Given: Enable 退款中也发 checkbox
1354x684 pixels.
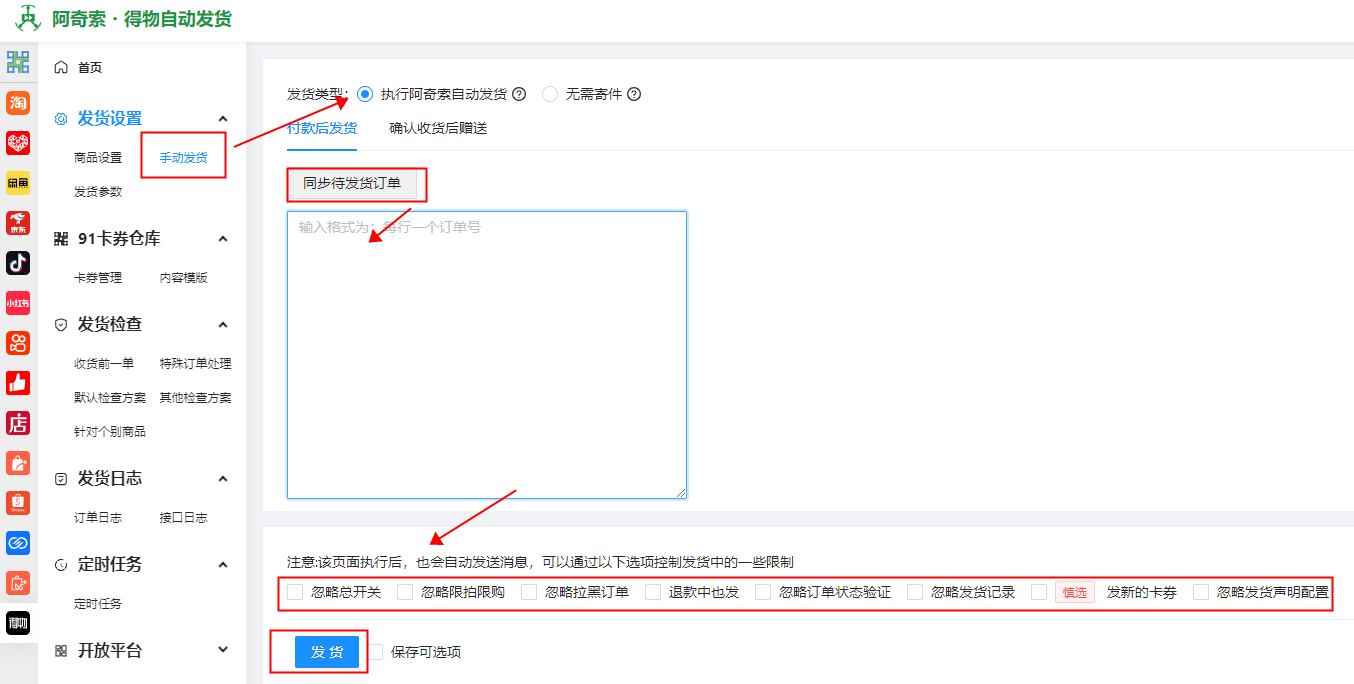Looking at the screenshot, I should point(653,592).
